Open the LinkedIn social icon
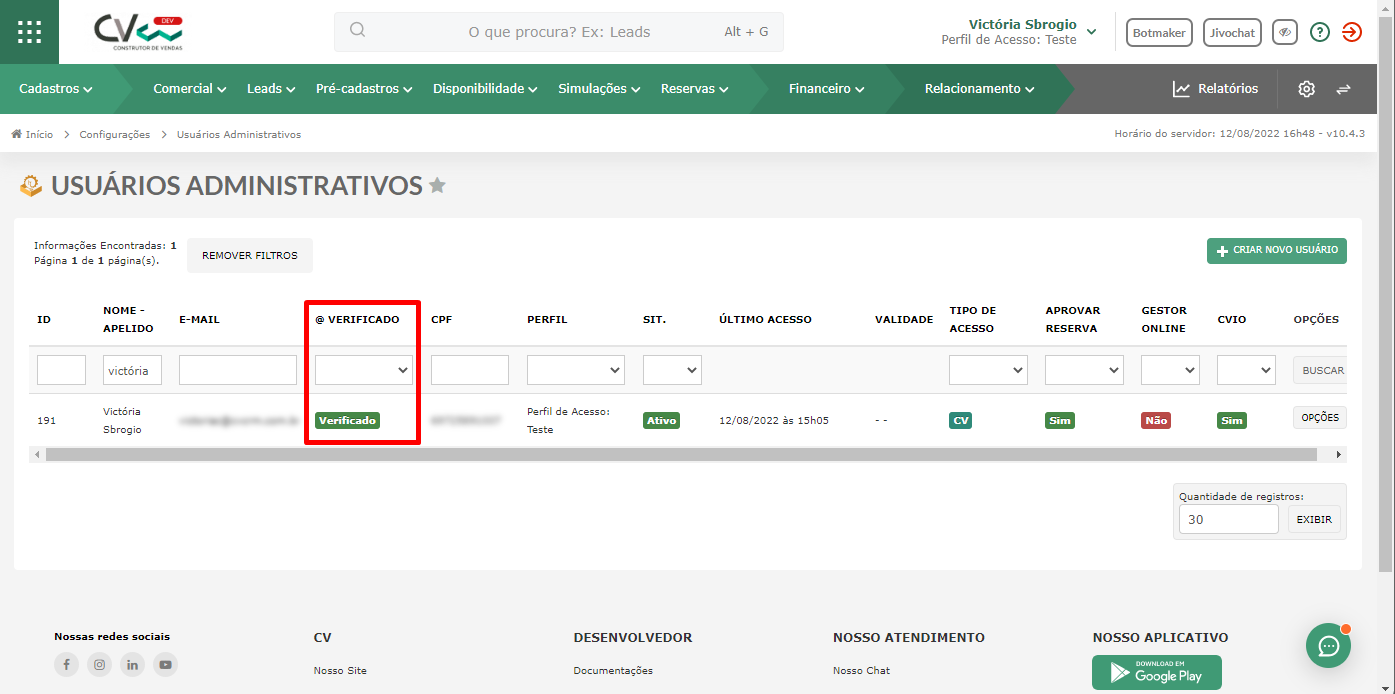Viewport: 1395px width, 694px height. point(132,664)
